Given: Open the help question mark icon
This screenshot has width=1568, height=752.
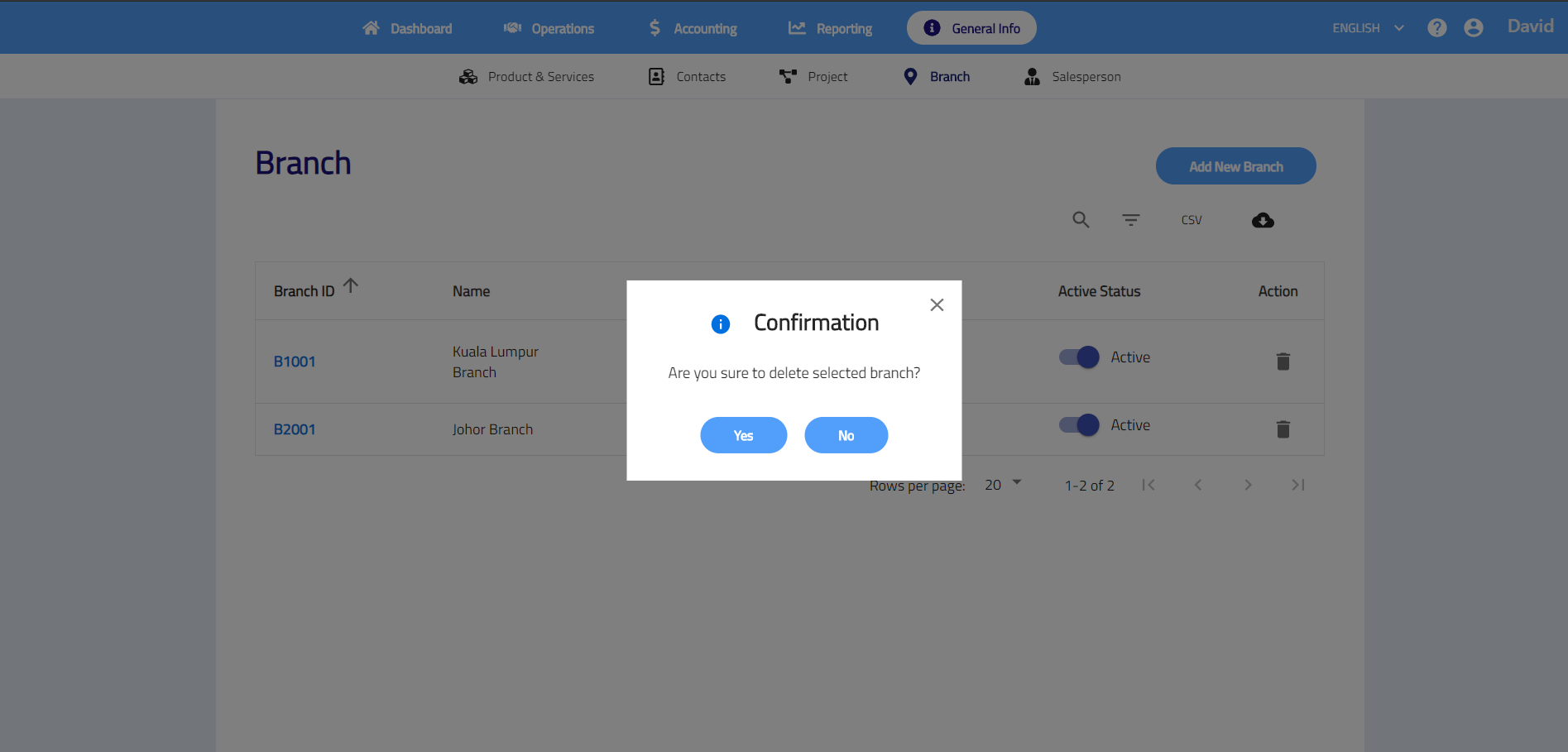Looking at the screenshot, I should (x=1437, y=28).
